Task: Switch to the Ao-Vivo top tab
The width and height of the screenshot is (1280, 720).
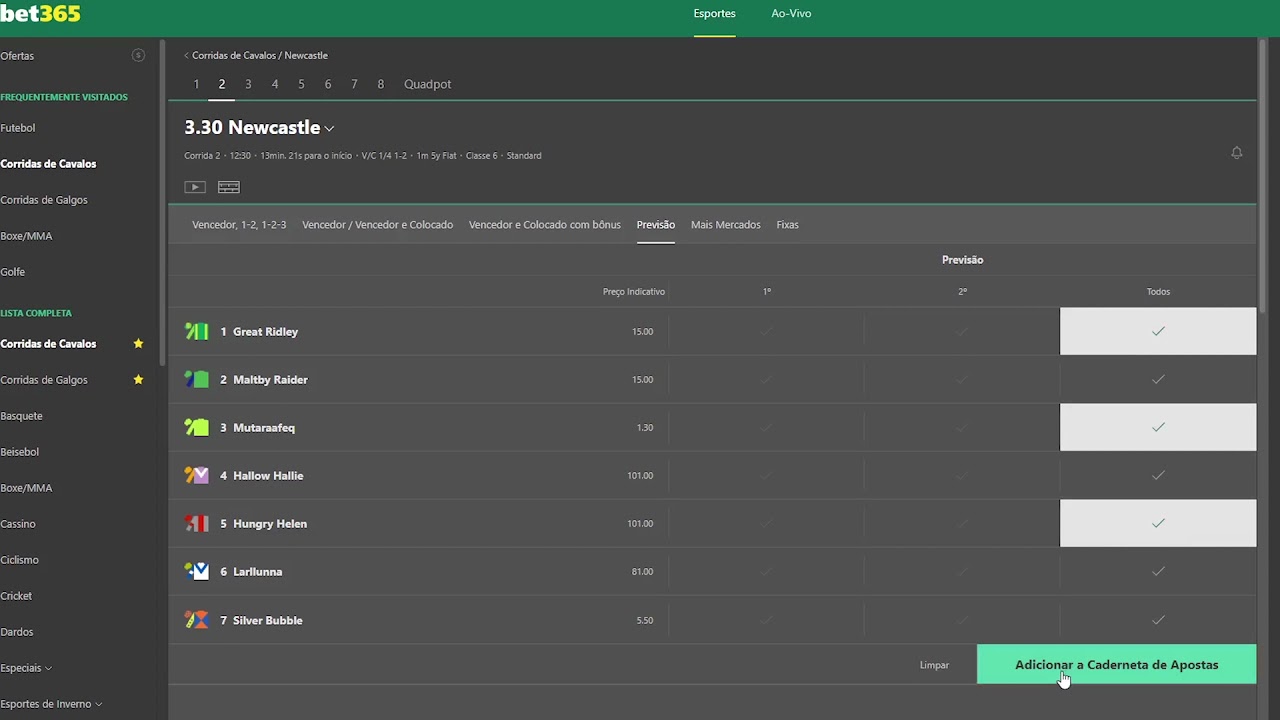Action: 791,14
